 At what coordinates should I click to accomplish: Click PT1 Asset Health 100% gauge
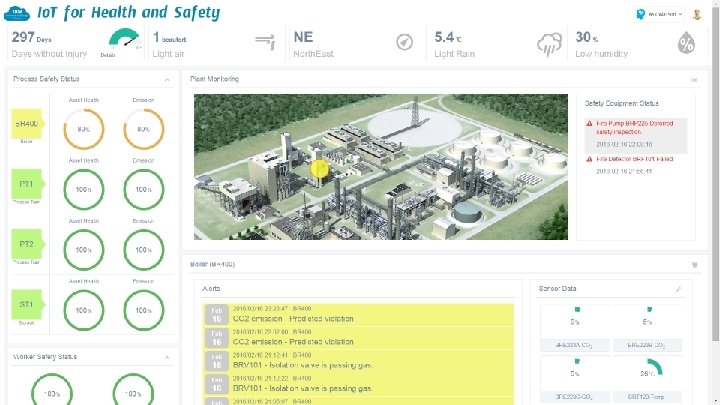pyautogui.click(x=84, y=189)
